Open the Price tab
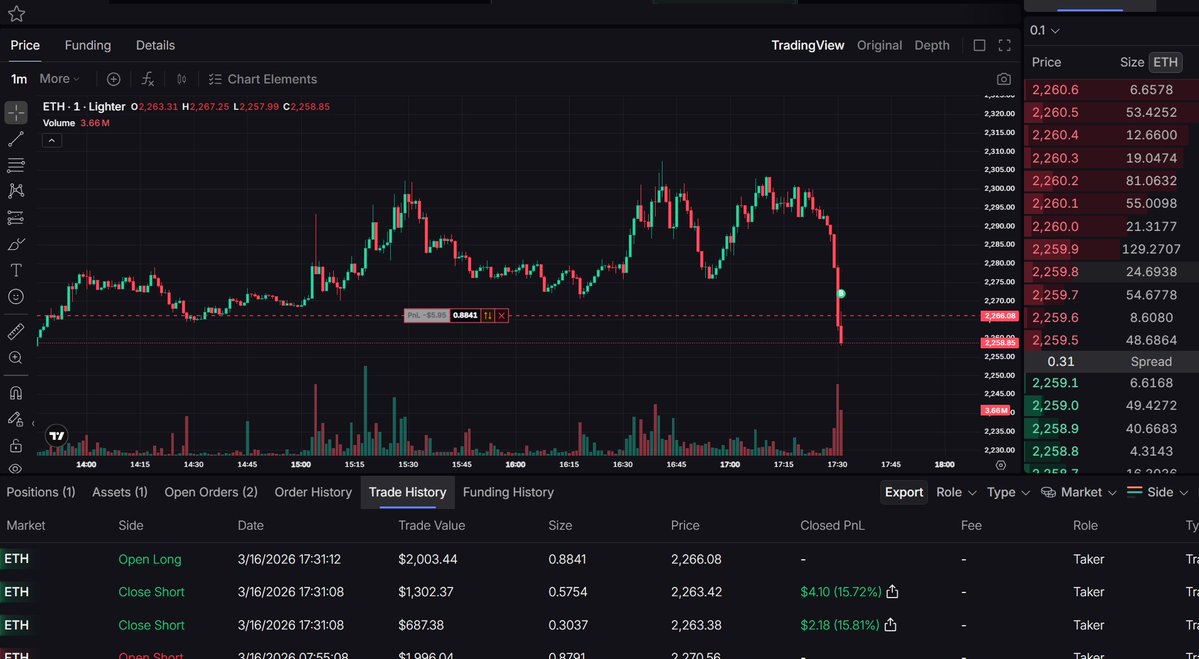The image size is (1199, 659). coord(24,45)
